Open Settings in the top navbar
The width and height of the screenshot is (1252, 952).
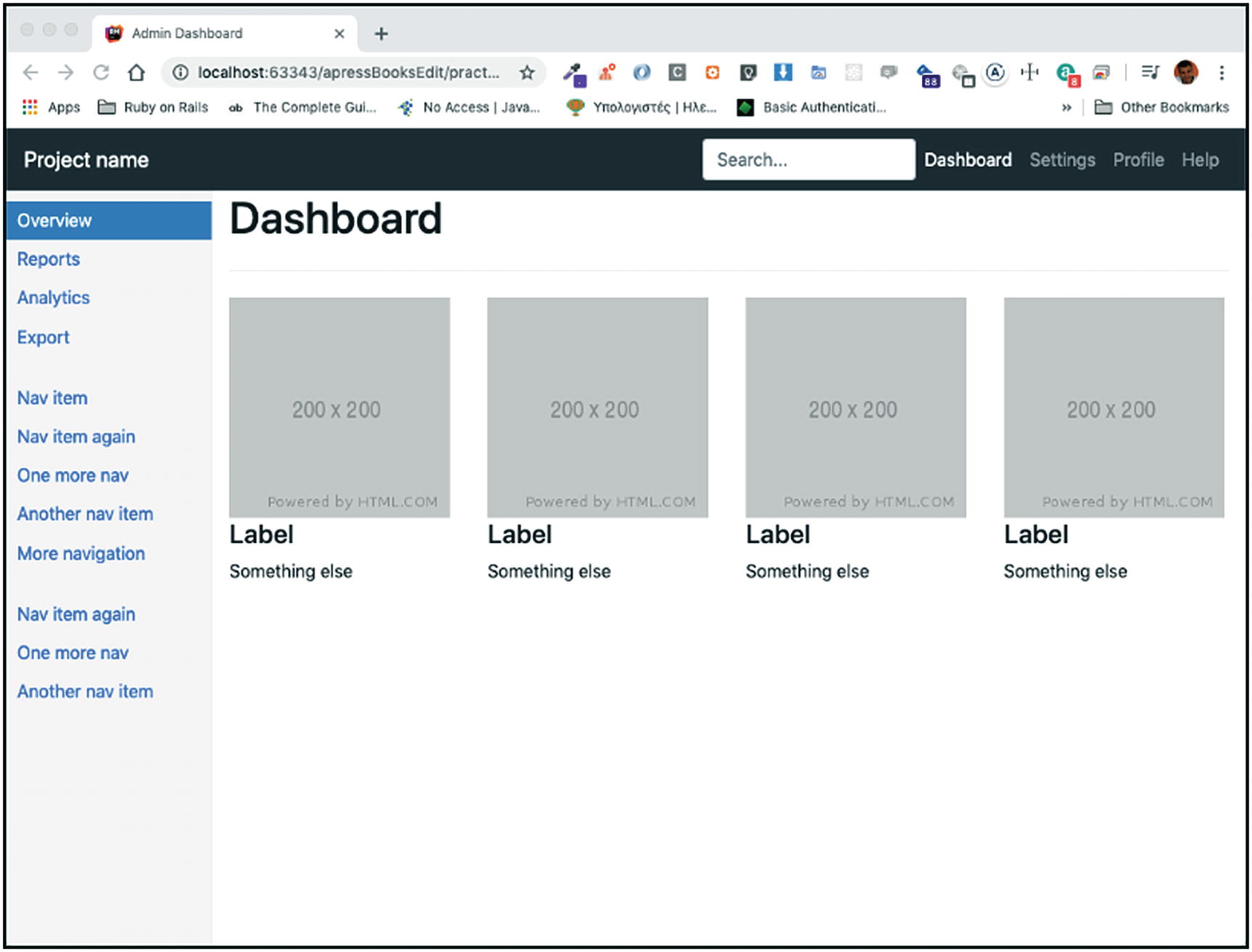1062,160
